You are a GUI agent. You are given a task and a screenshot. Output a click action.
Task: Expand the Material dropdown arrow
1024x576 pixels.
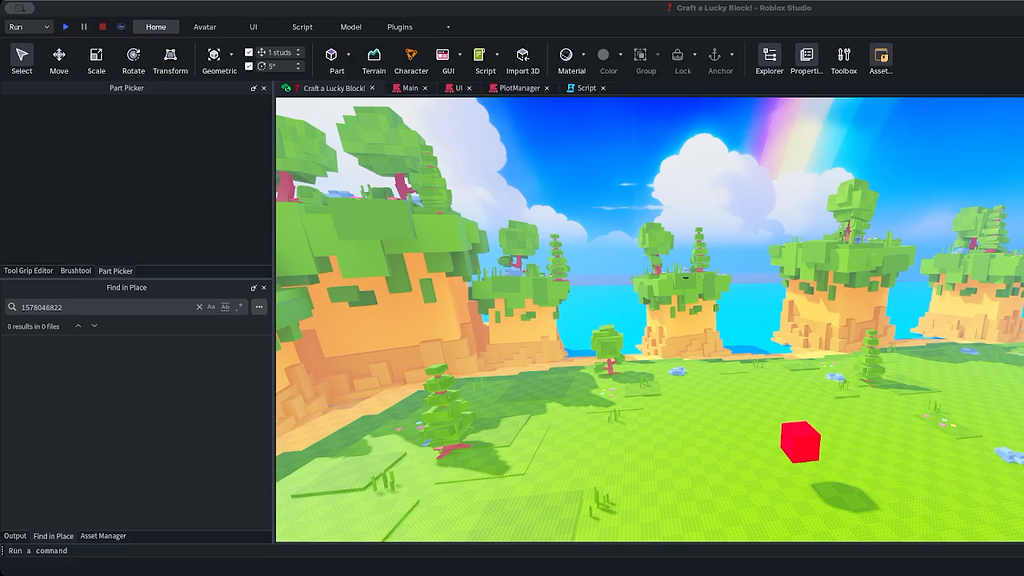[x=585, y=55]
